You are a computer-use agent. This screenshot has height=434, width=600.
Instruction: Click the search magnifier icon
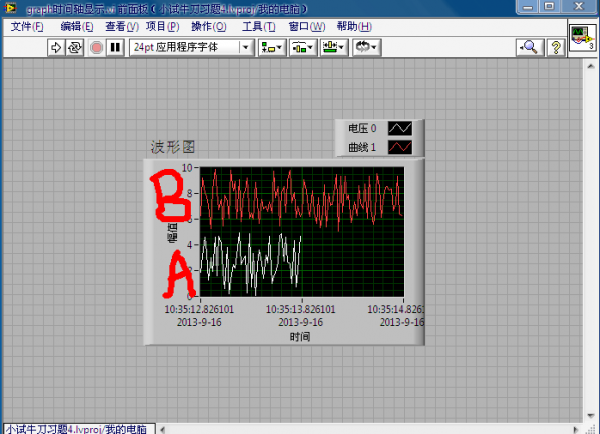[530, 47]
